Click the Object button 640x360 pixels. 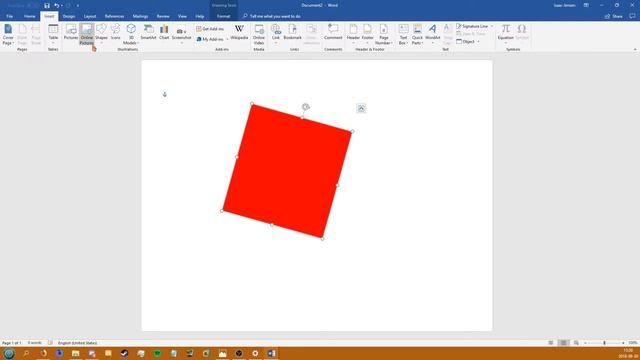coord(465,42)
